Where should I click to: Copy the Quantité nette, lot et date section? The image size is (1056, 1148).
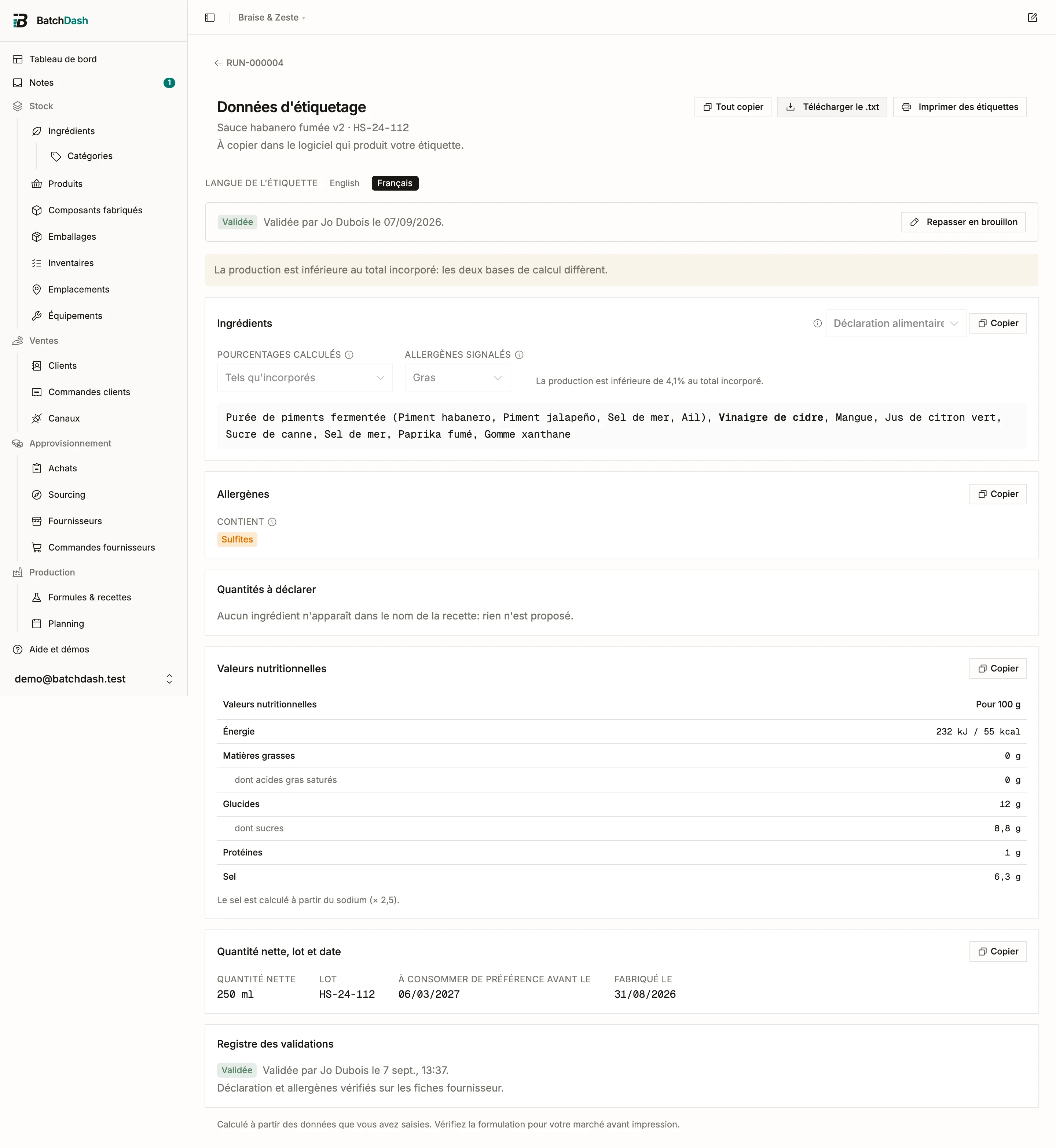pos(998,952)
